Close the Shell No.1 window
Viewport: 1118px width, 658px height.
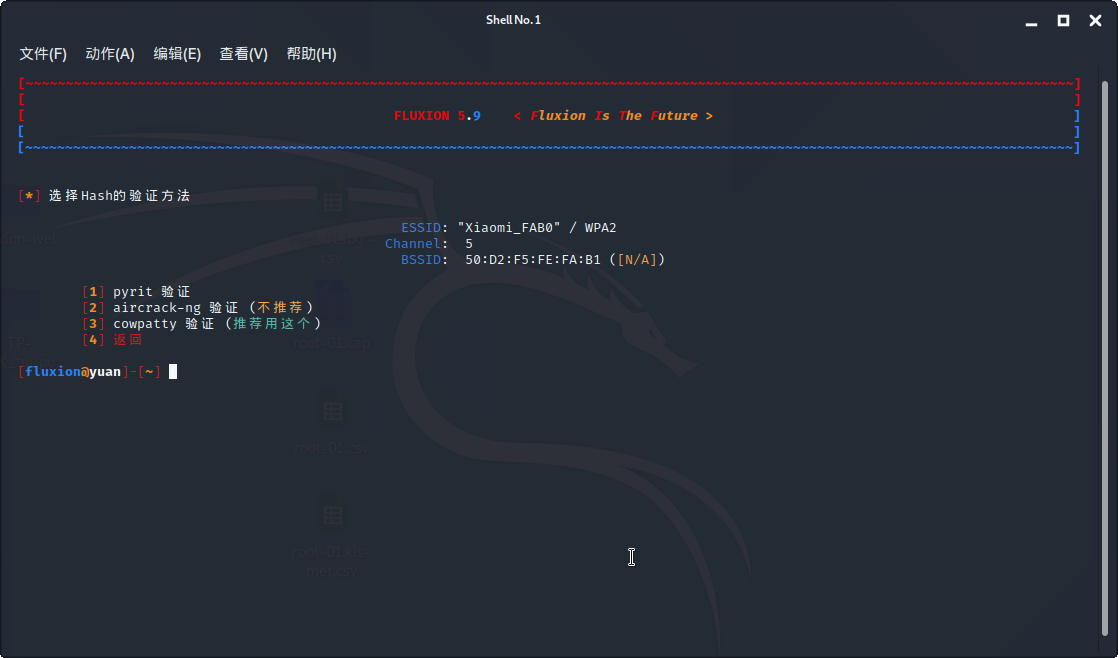coord(1096,21)
